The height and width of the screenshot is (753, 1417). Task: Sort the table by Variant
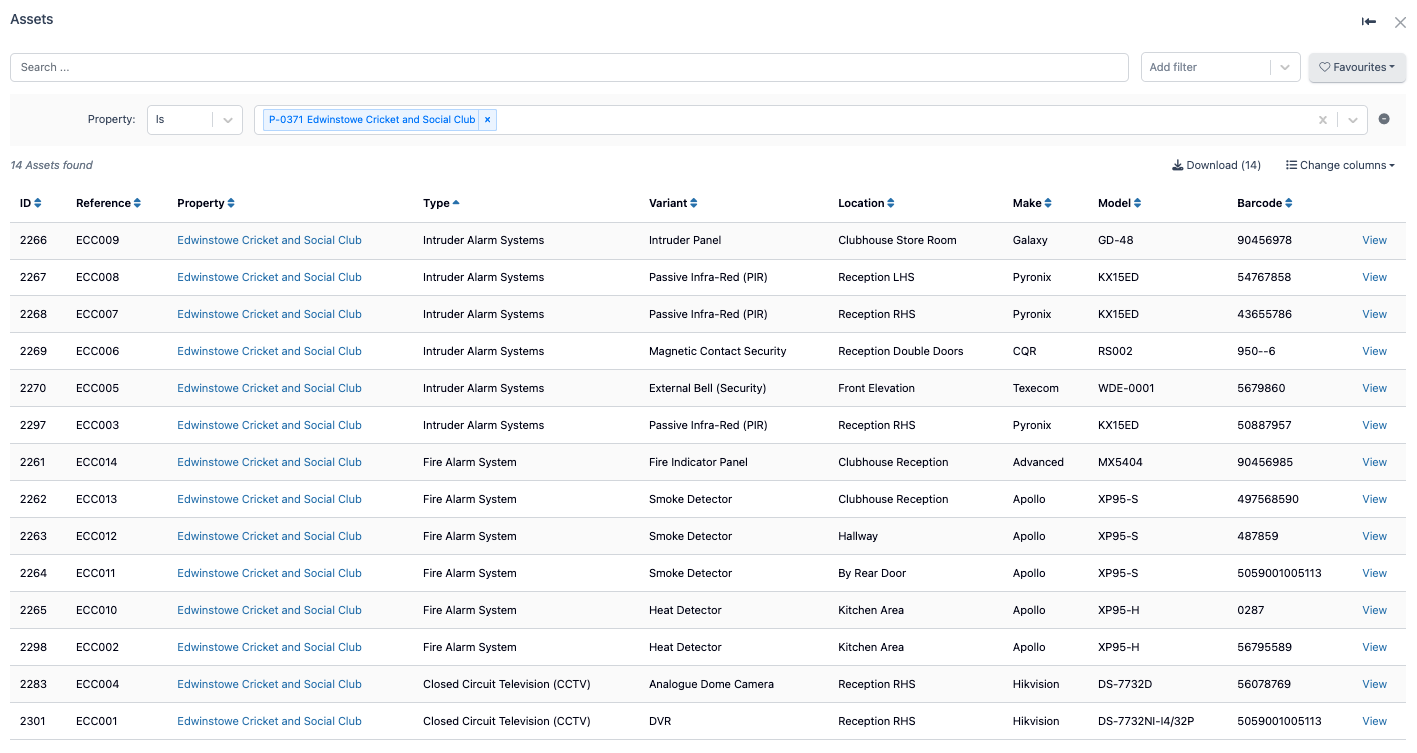point(673,203)
